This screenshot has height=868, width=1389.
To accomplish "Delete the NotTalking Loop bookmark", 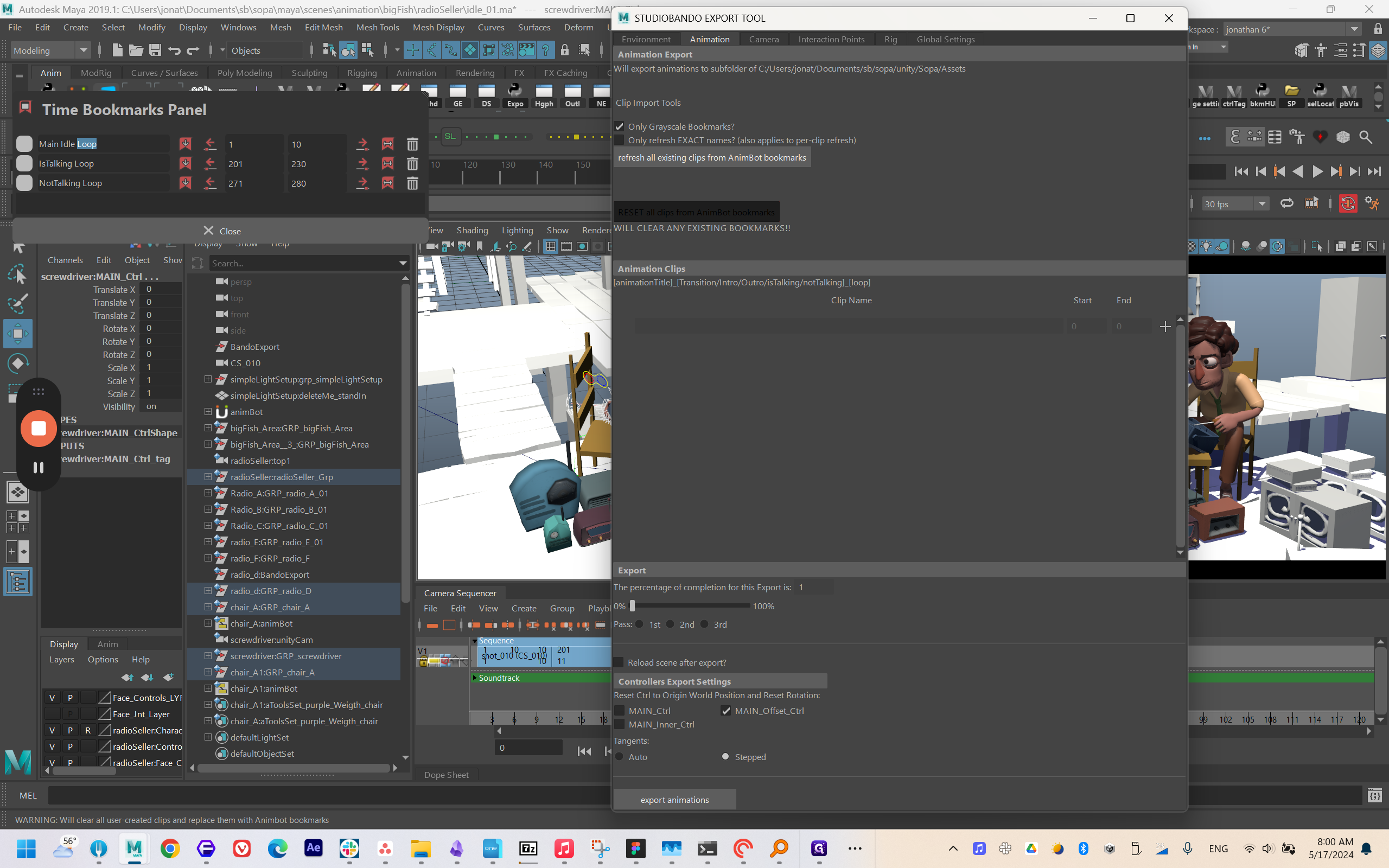I will (412, 183).
